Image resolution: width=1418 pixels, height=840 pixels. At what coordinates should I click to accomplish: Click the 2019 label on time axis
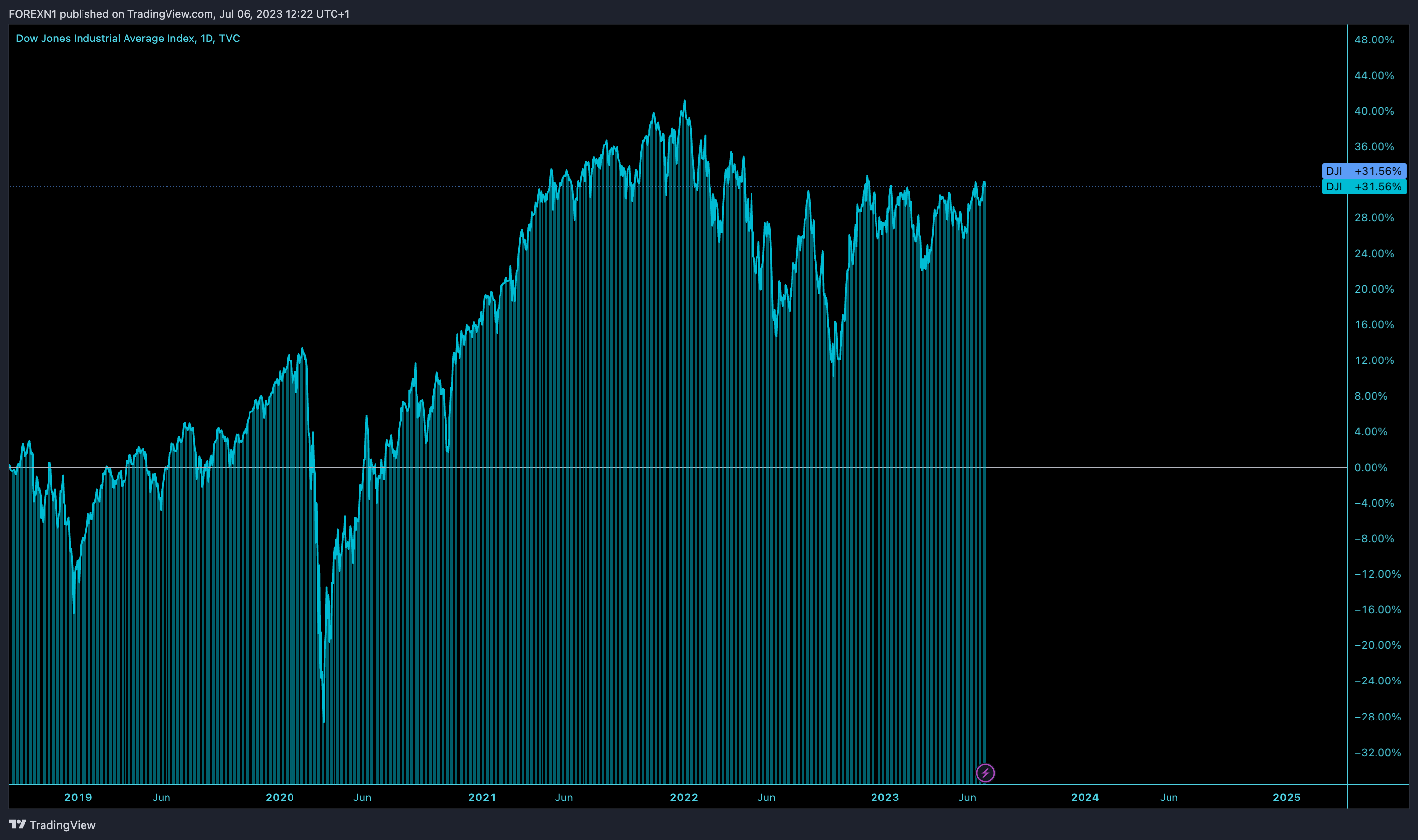coord(78,797)
